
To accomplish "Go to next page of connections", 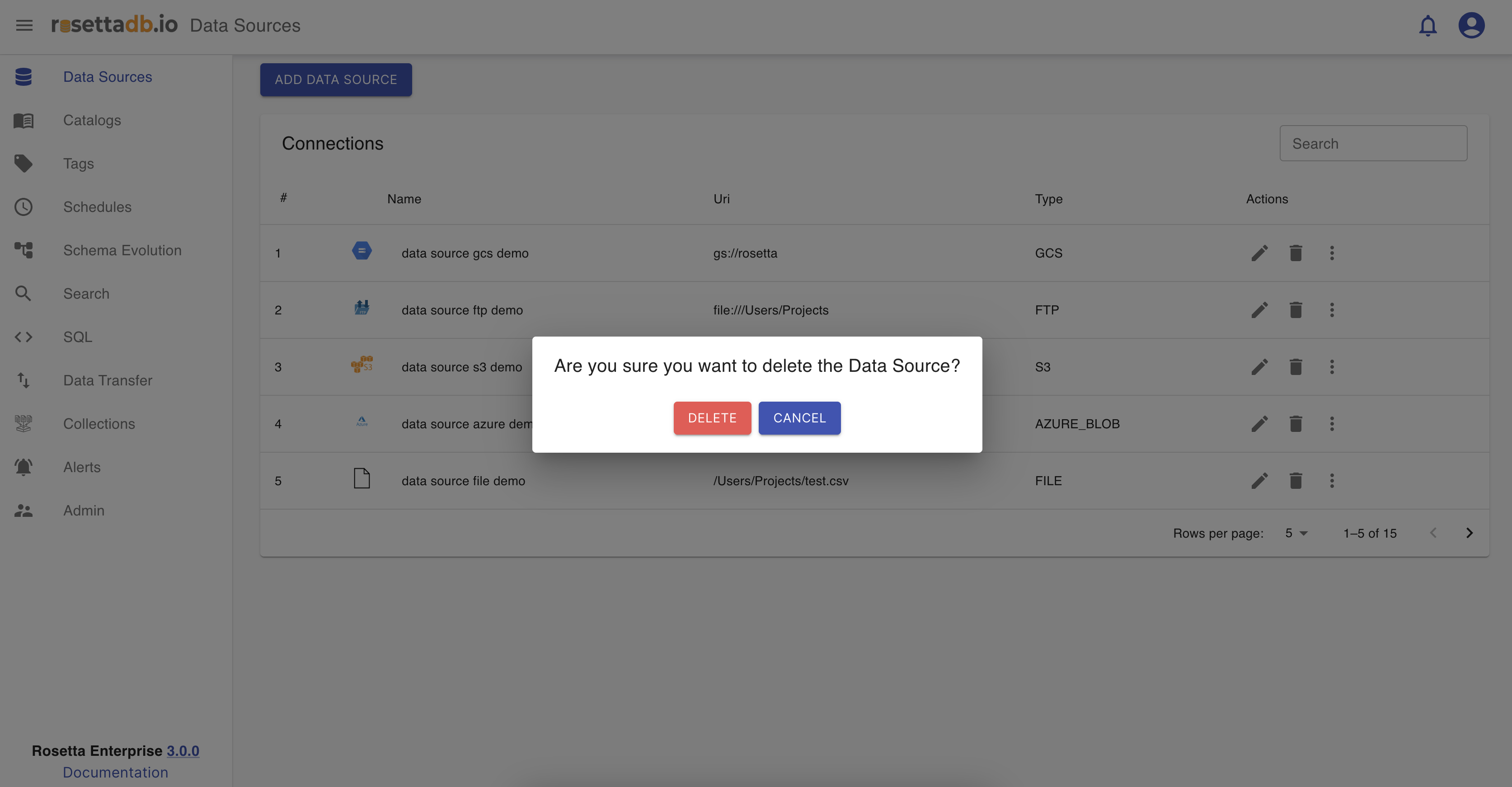I will (1469, 533).
